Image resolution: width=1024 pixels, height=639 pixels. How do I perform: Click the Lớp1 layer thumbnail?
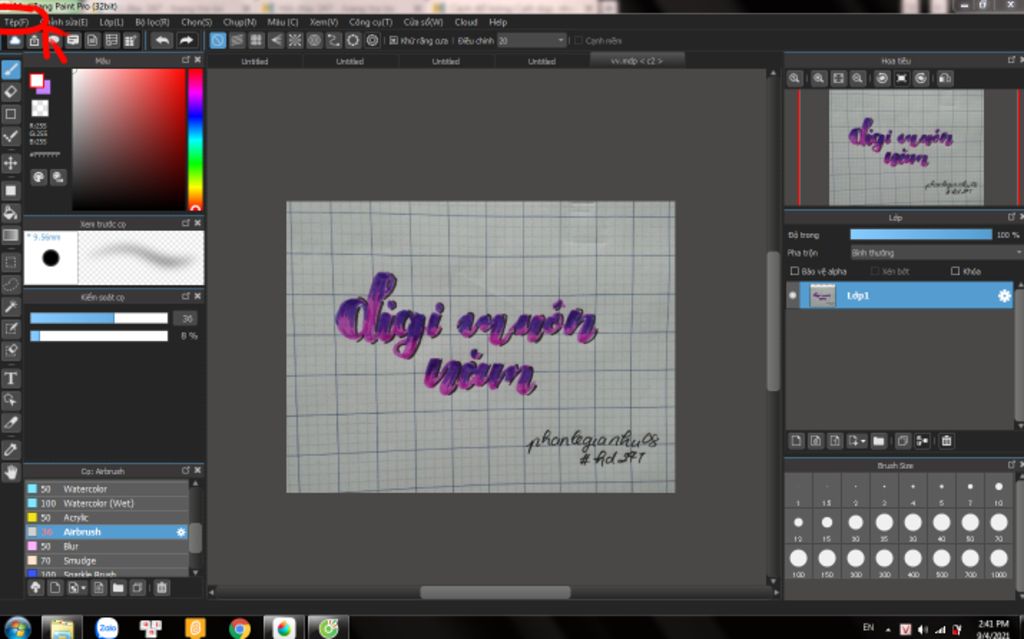822,296
